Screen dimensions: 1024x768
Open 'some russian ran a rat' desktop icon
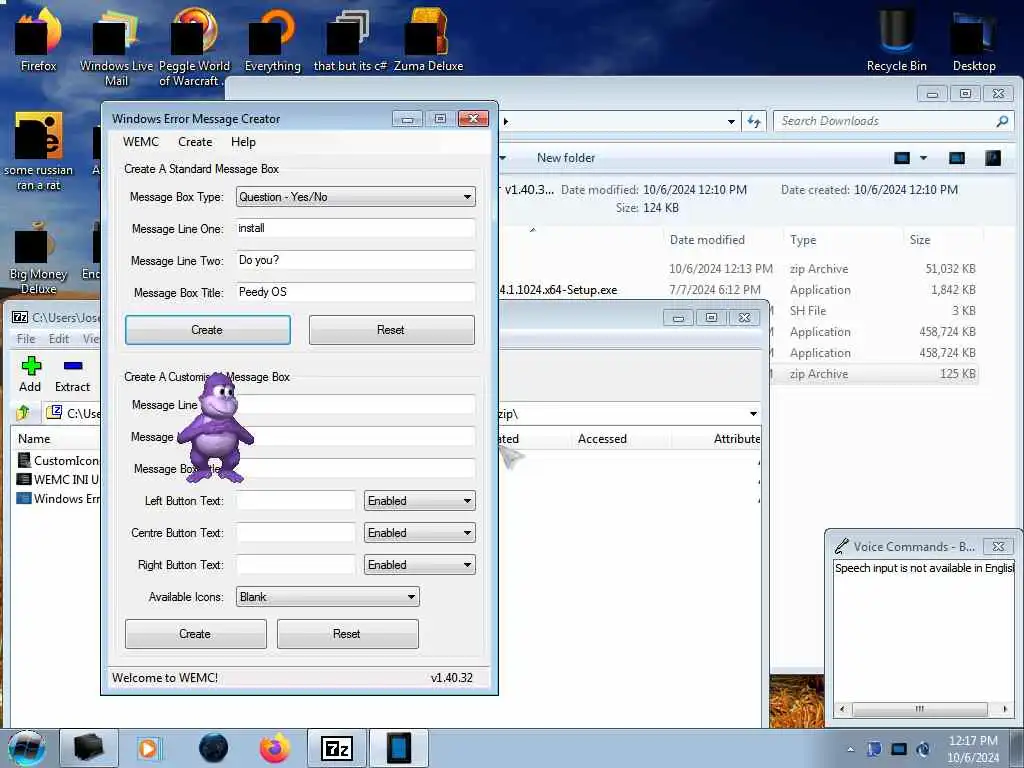click(39, 152)
